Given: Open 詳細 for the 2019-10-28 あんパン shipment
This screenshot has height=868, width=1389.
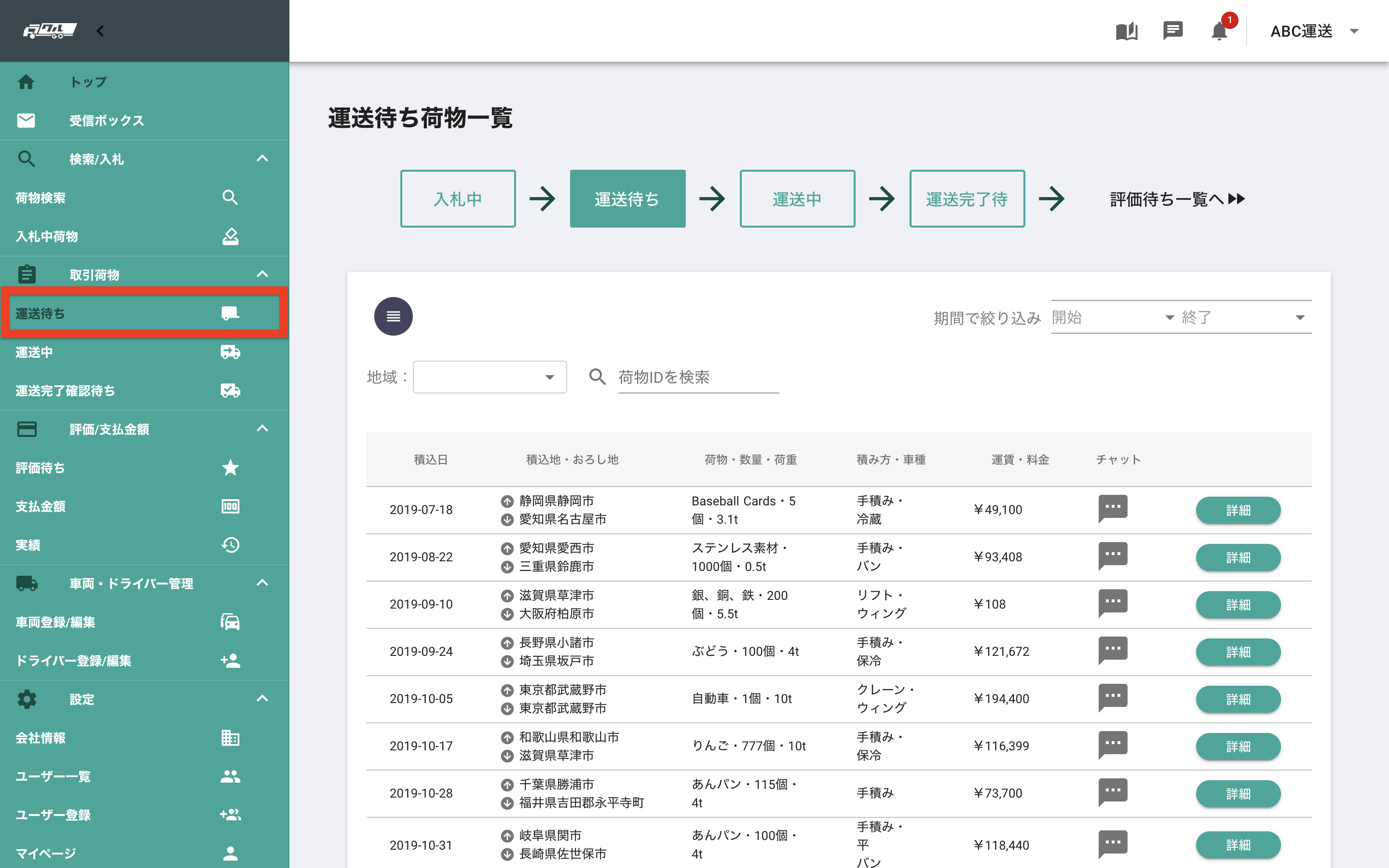Looking at the screenshot, I should point(1238,793).
